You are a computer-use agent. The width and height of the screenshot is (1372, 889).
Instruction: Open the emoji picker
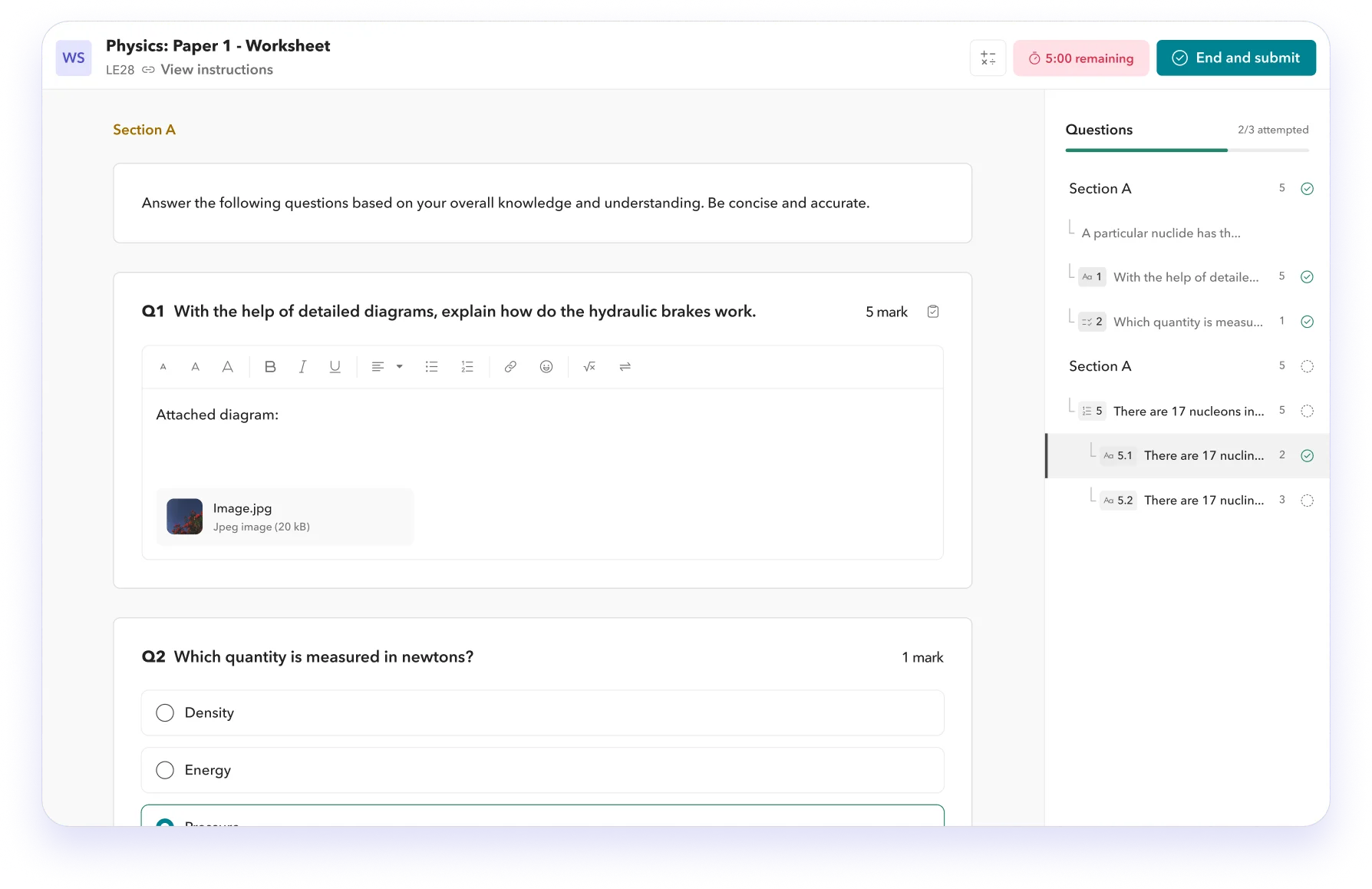click(x=546, y=367)
